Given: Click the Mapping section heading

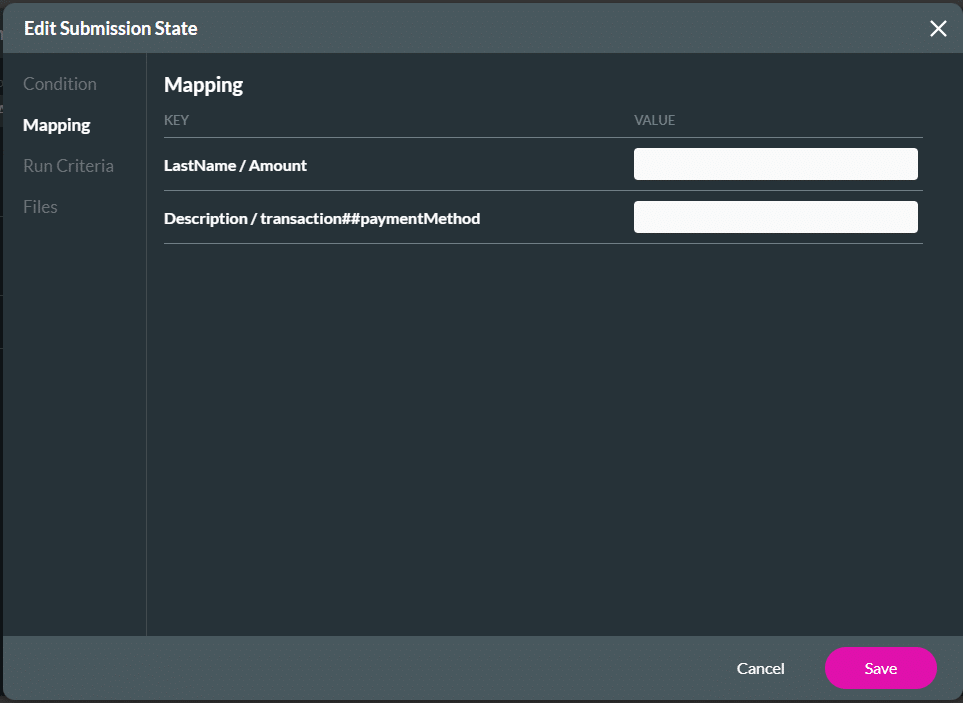Looking at the screenshot, I should tap(203, 85).
